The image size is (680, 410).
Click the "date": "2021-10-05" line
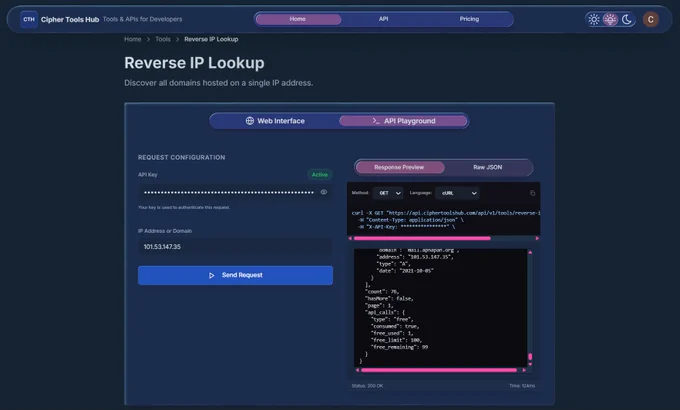405,271
